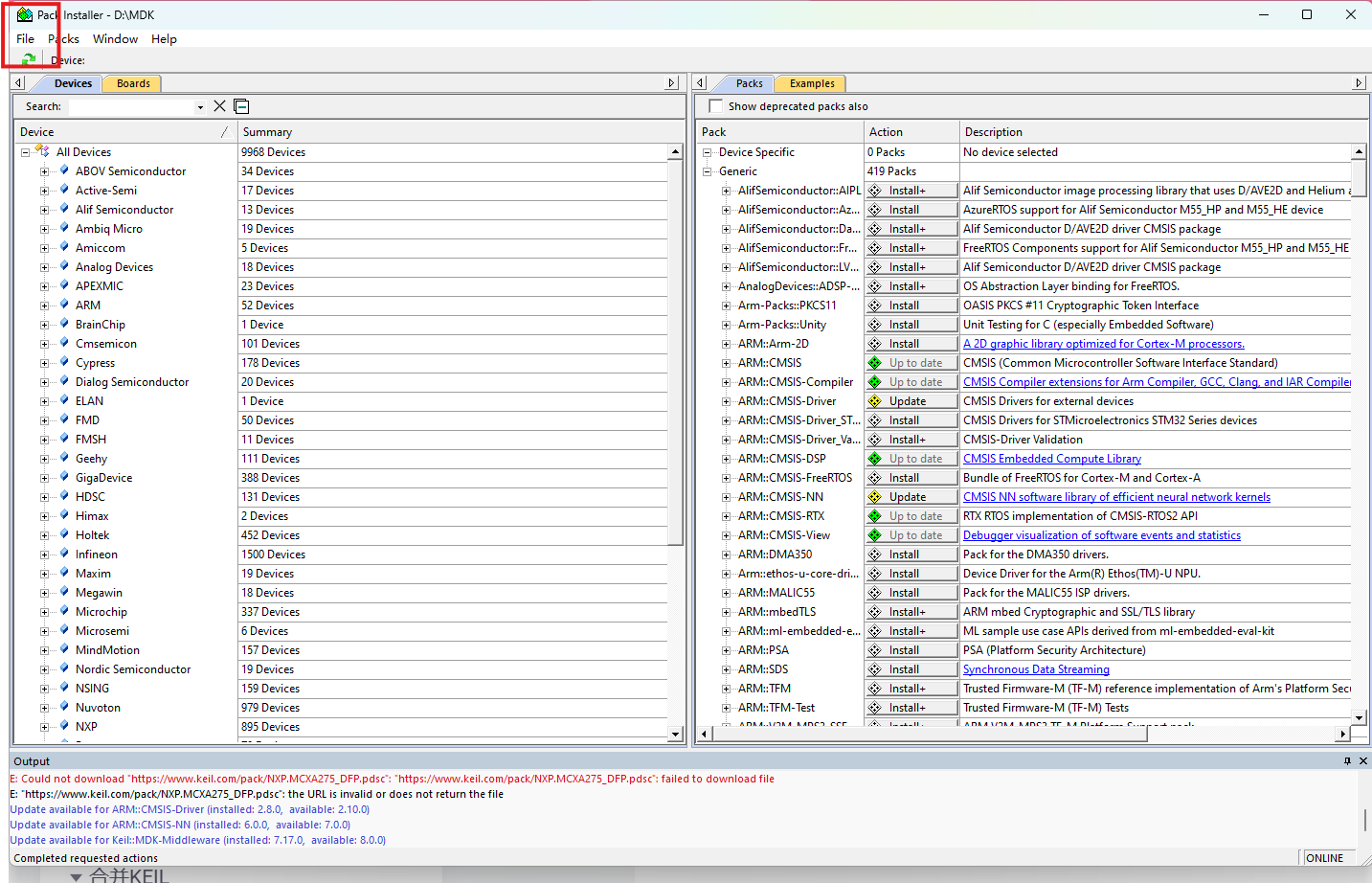Click the ONLINE status bar indicator
Viewport: 1372px width, 883px height.
[1325, 858]
